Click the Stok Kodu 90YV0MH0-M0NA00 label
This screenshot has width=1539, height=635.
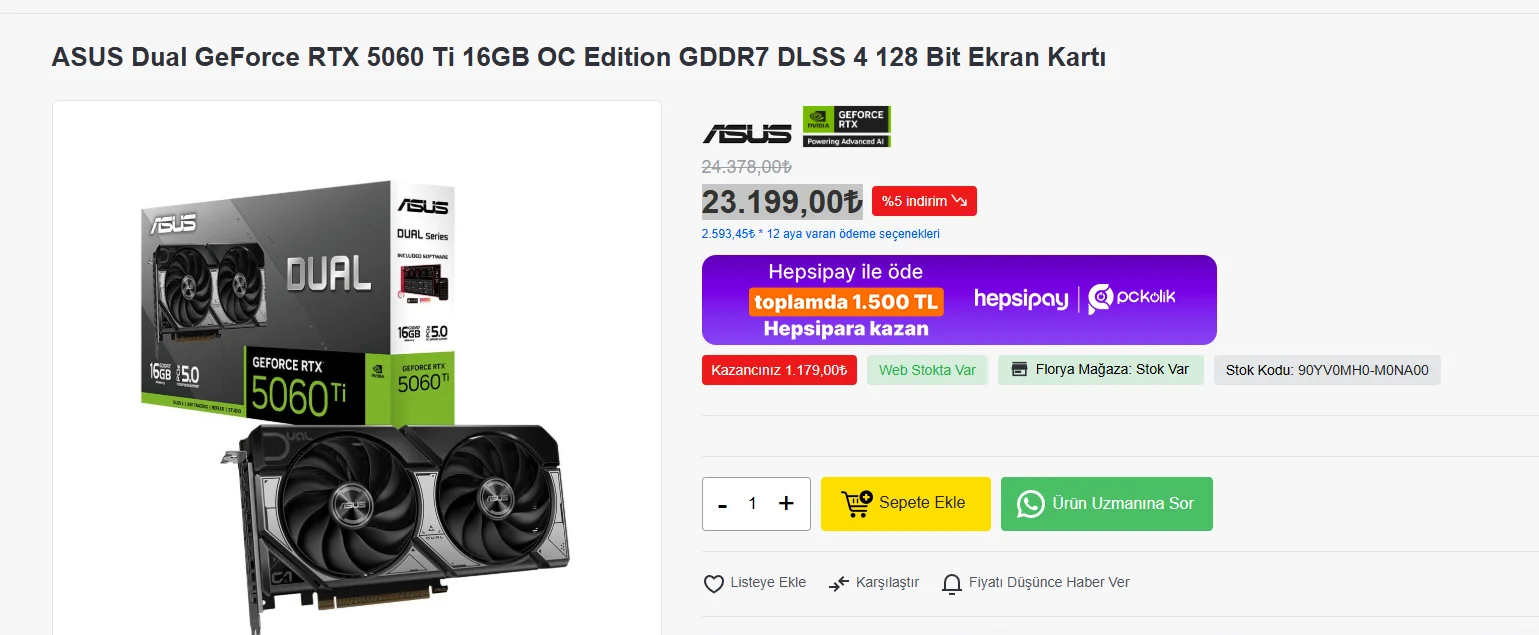click(x=1327, y=370)
